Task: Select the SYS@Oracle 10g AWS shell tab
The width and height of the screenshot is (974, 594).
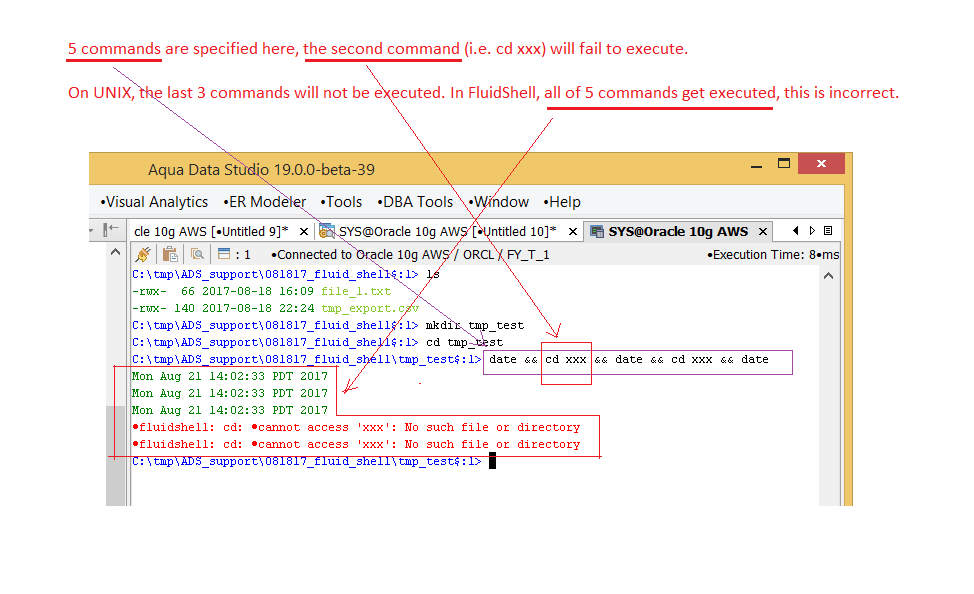Action: click(x=678, y=232)
